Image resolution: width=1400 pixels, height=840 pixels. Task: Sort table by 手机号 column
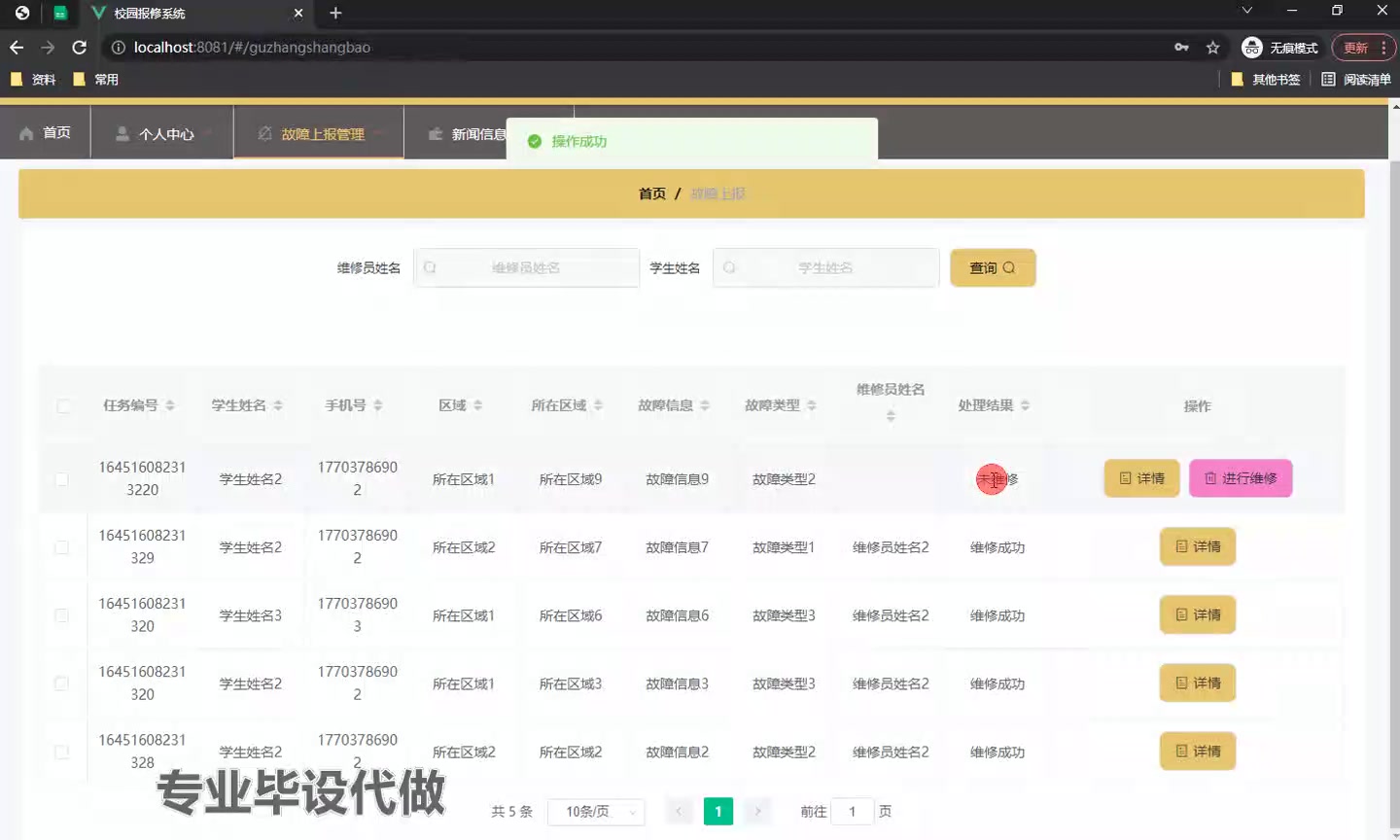[378, 405]
